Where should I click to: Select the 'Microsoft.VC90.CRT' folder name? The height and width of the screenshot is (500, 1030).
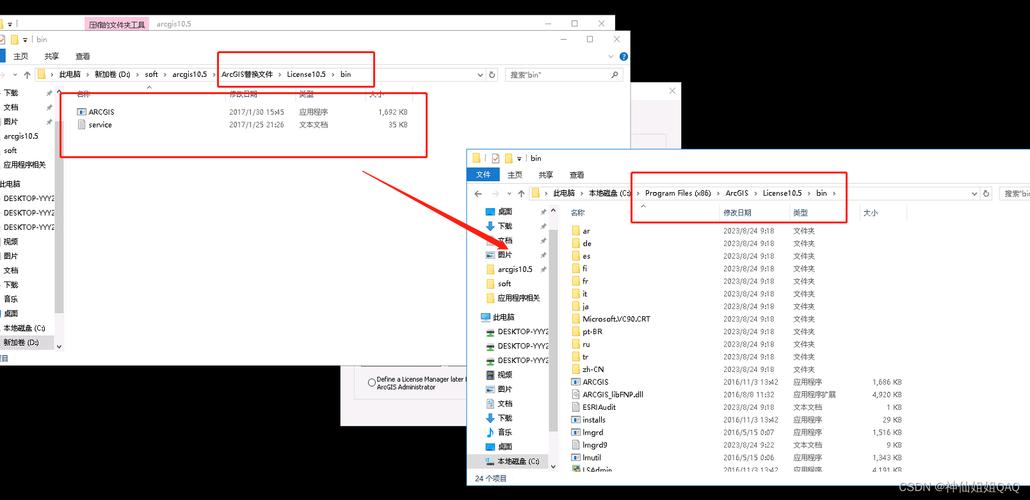pos(616,319)
